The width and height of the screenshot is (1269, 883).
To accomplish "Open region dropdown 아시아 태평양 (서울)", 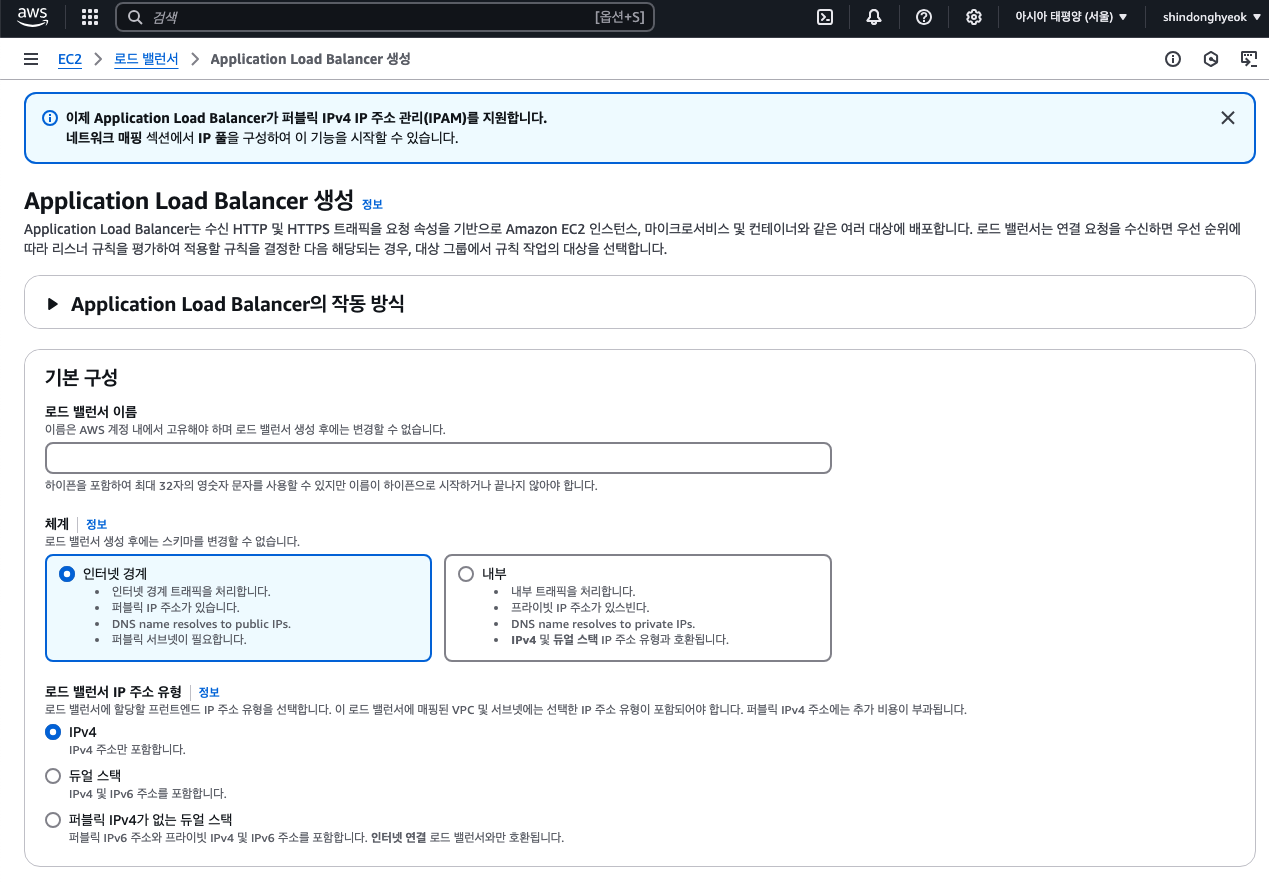I will (1070, 17).
